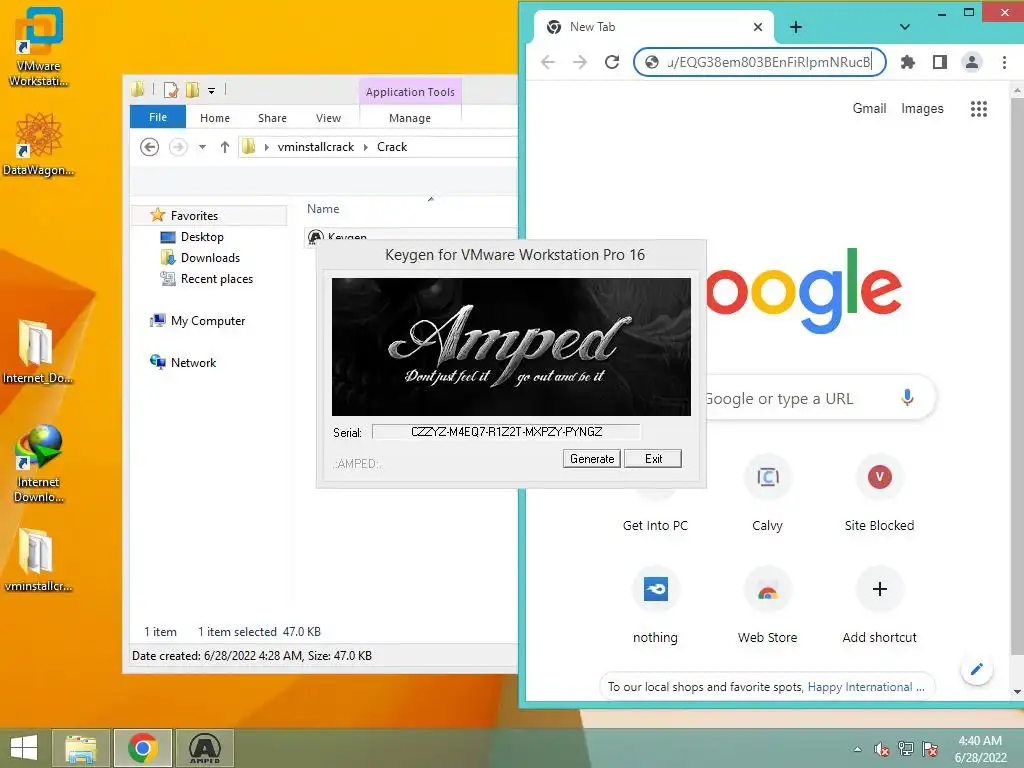This screenshot has height=768, width=1024.
Task: Open the Chrome tab search dropdown
Action: click(904, 27)
